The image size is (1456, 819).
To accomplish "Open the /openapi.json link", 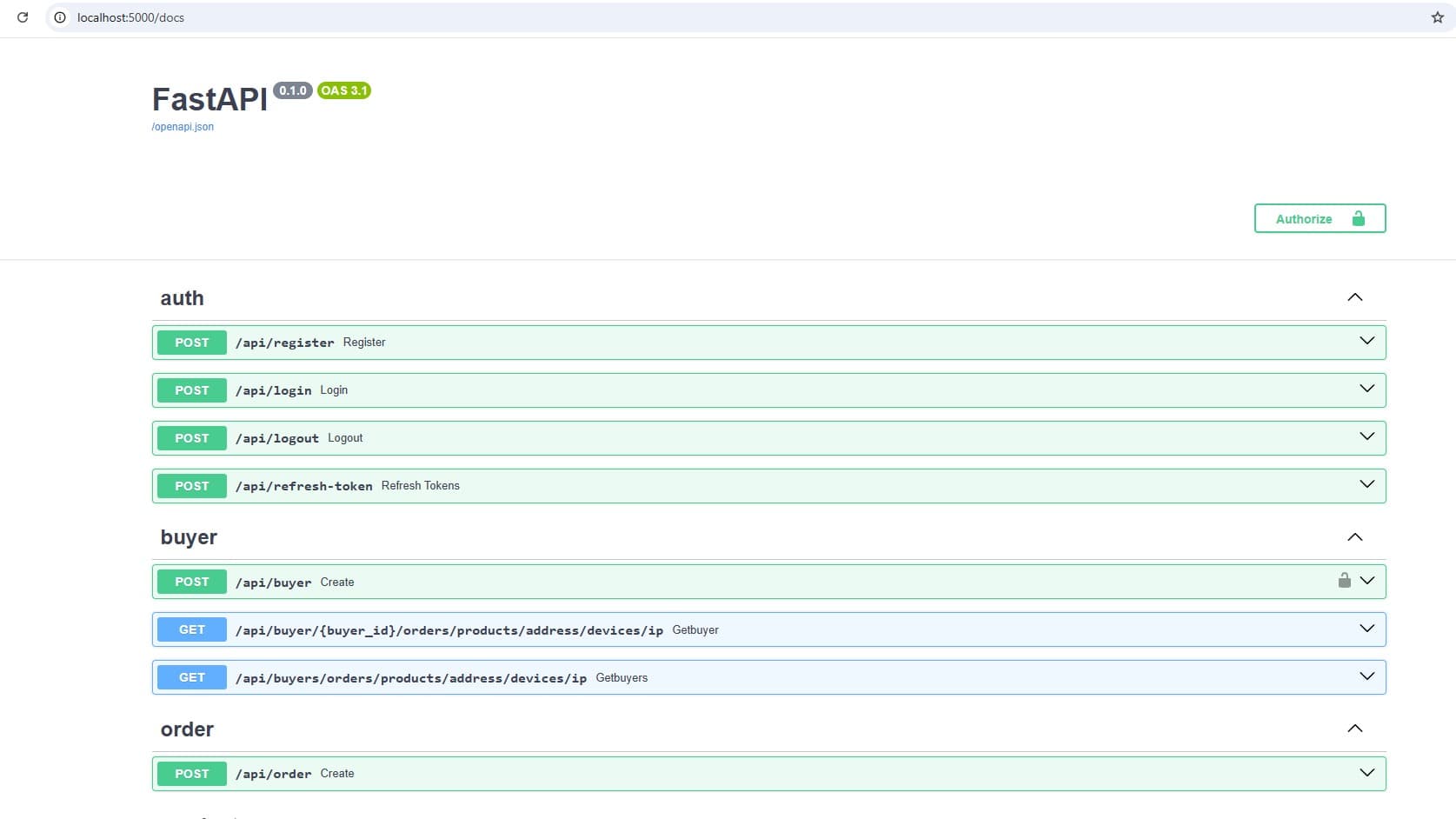I will tap(183, 127).
